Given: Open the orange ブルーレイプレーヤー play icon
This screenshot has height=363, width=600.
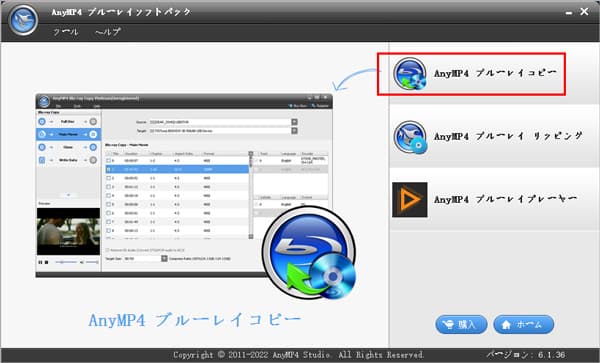Looking at the screenshot, I should coord(410,200).
